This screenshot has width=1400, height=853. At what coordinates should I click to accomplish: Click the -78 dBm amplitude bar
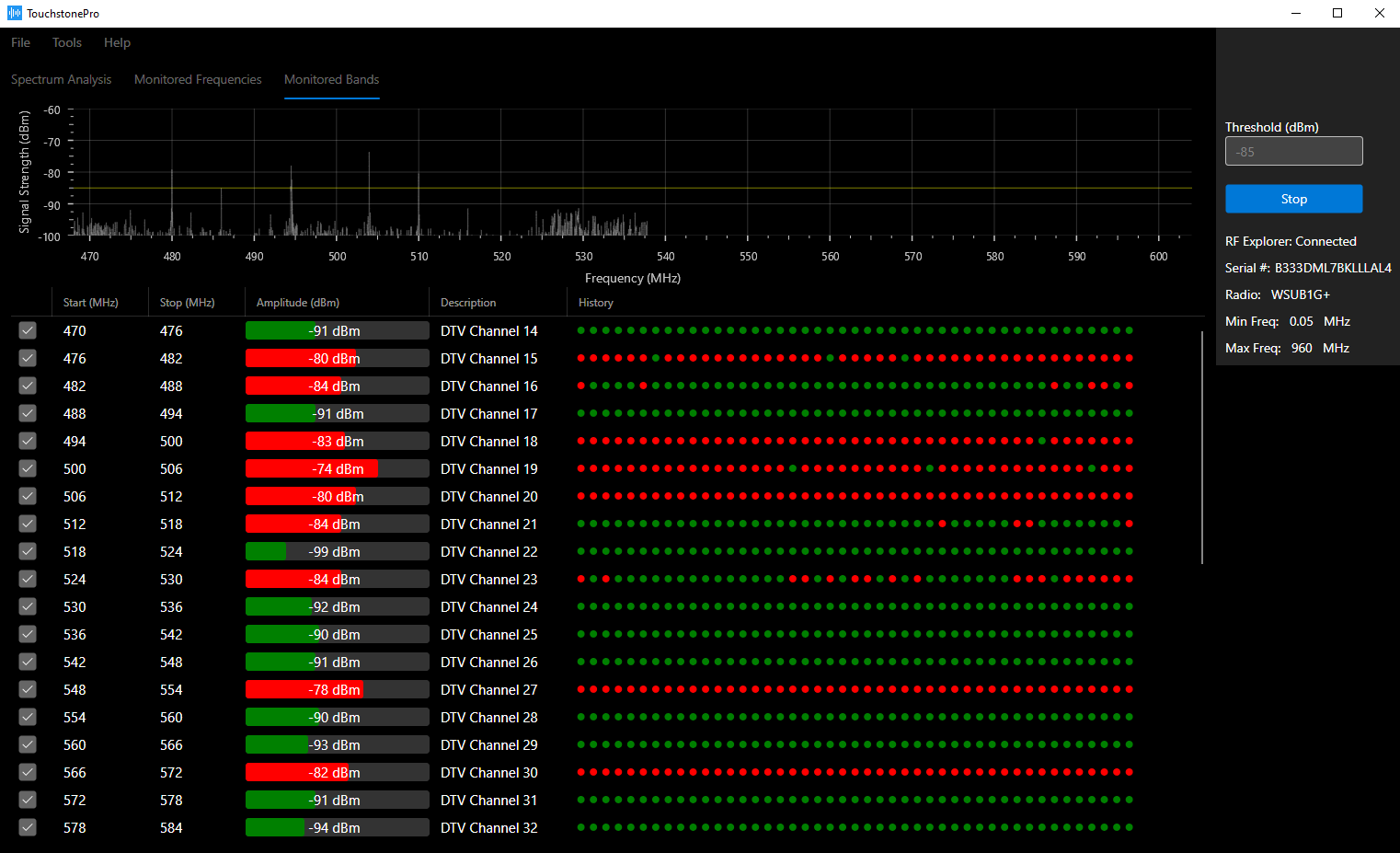[338, 689]
